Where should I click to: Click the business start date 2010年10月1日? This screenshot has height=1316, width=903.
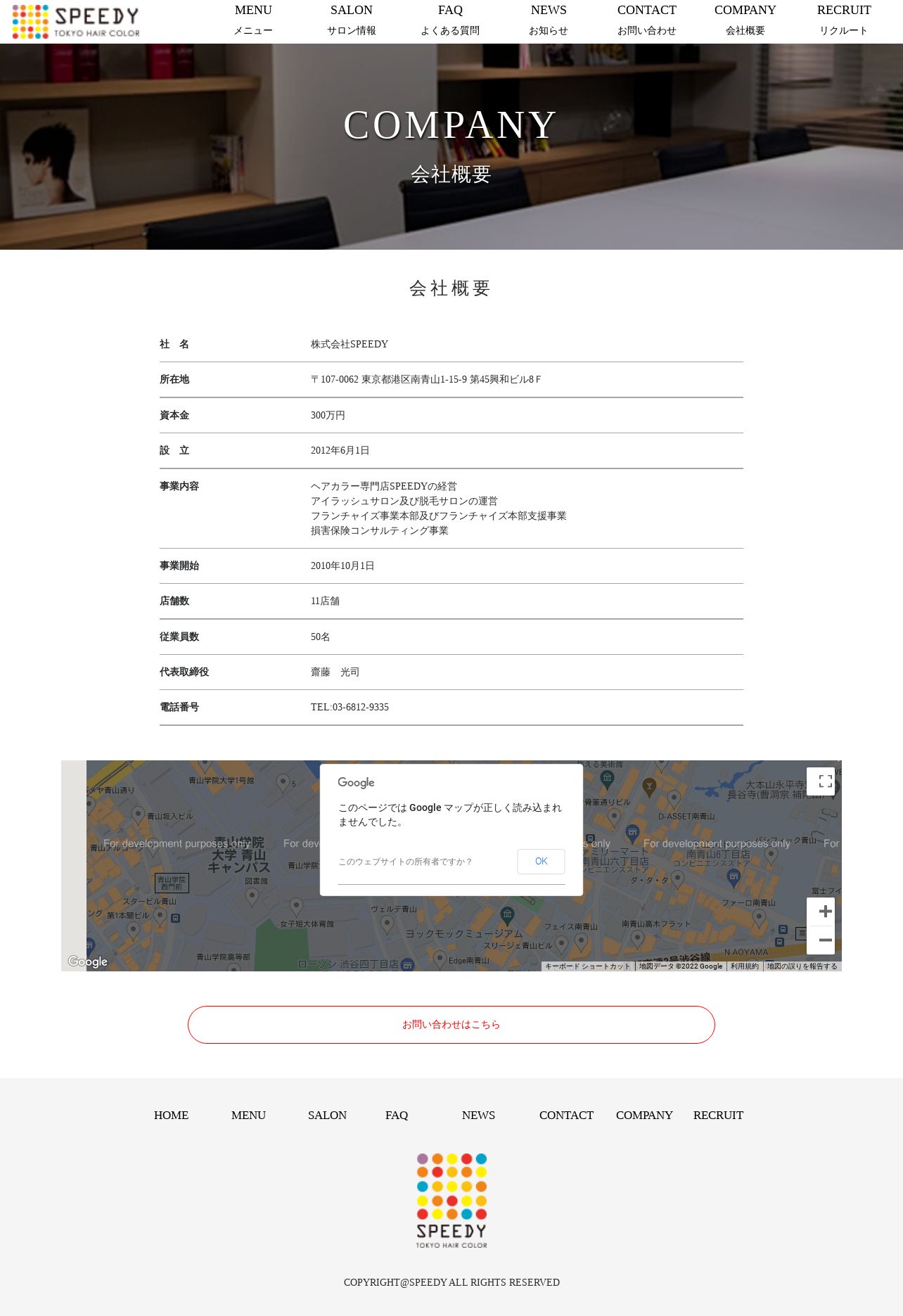[x=342, y=566]
